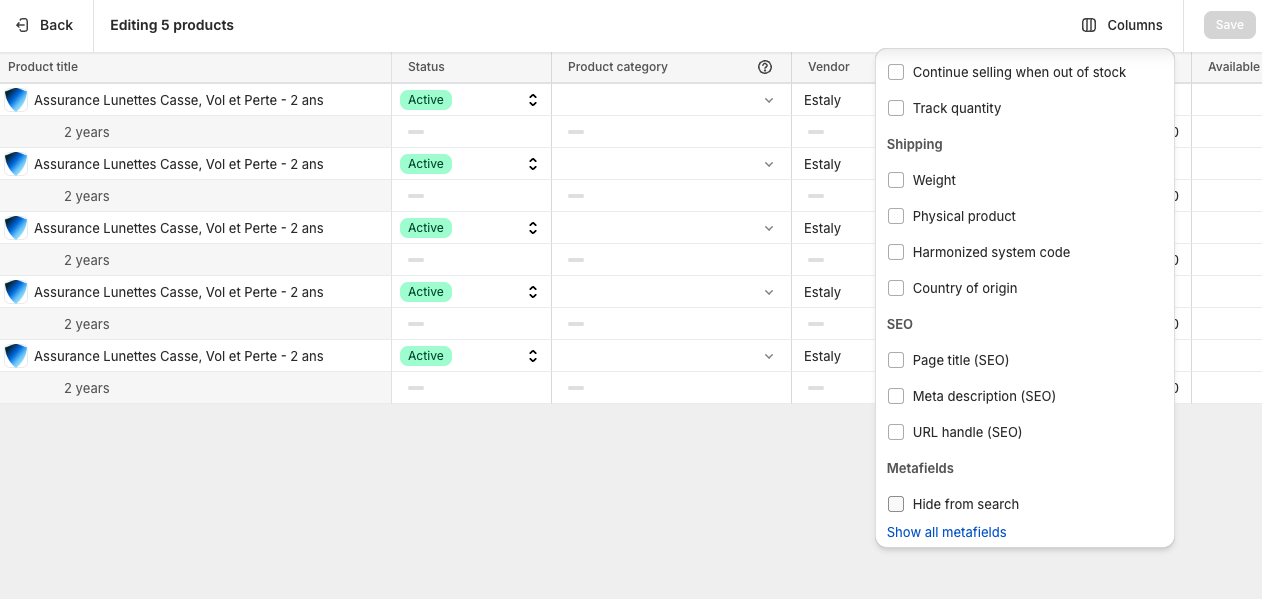Expand first row's product category chevron

coord(769,100)
